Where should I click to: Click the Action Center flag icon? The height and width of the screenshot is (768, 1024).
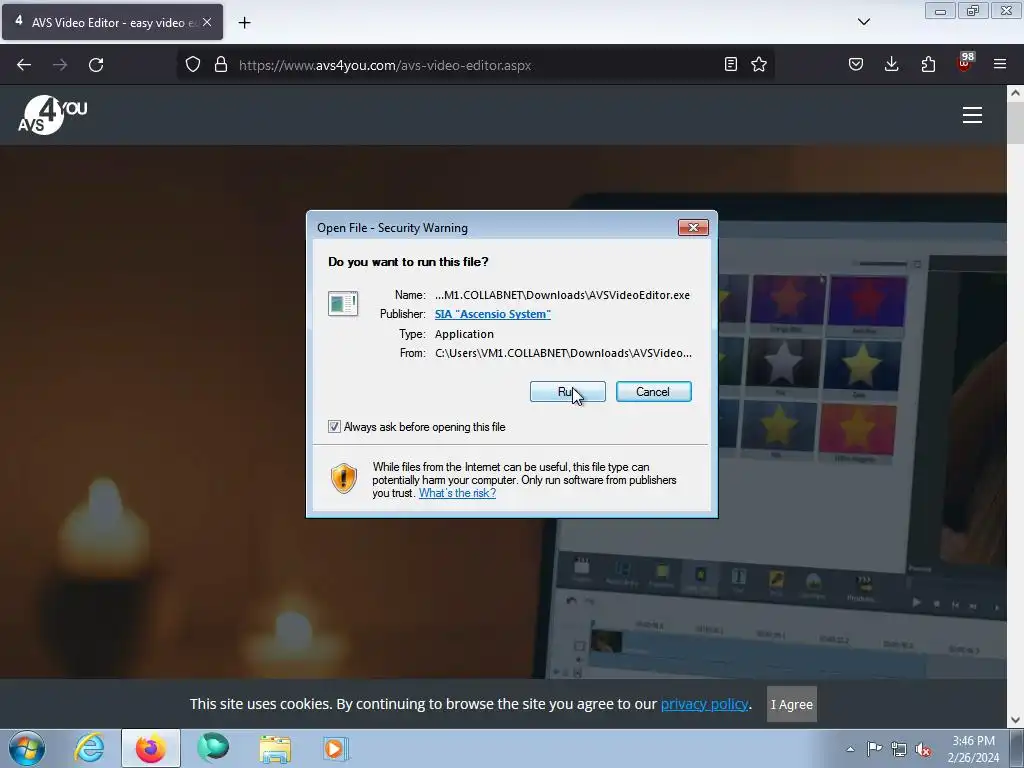pyautogui.click(x=874, y=748)
